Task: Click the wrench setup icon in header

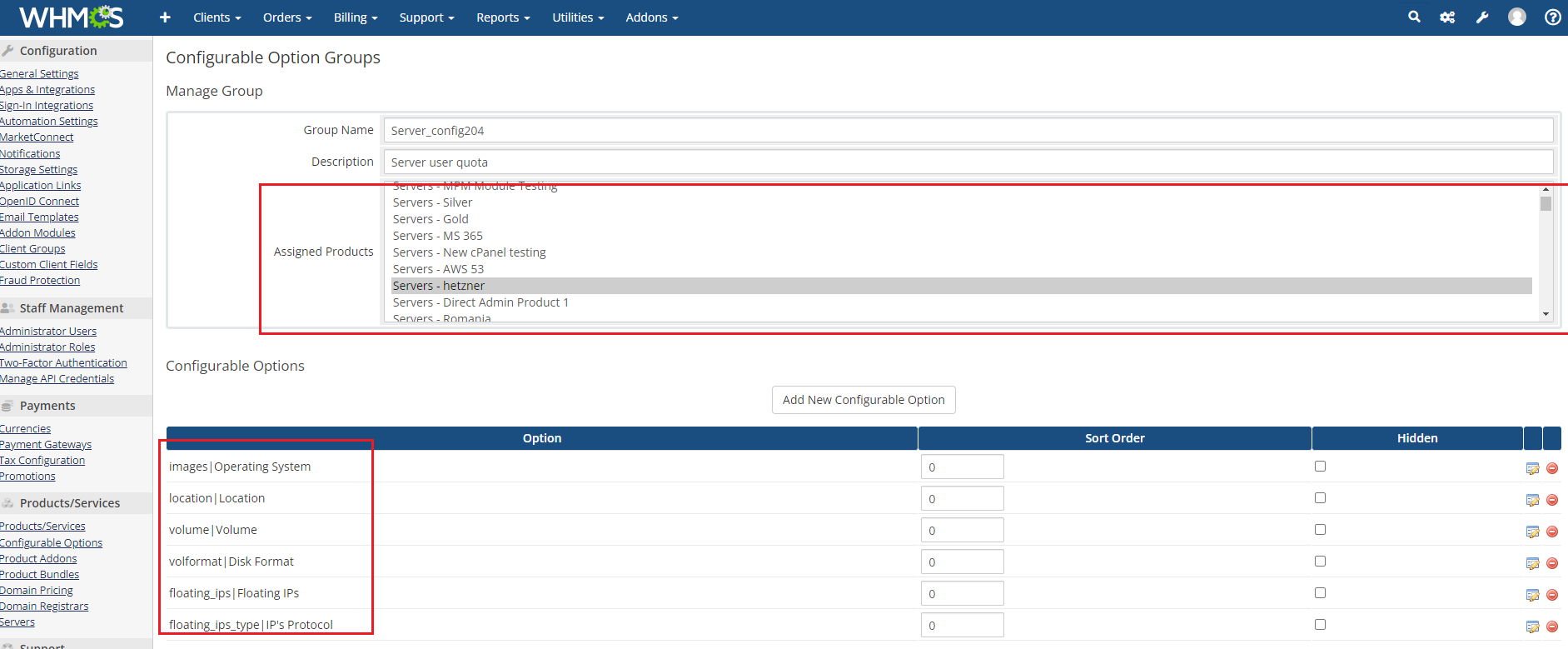Action: pyautogui.click(x=1482, y=17)
